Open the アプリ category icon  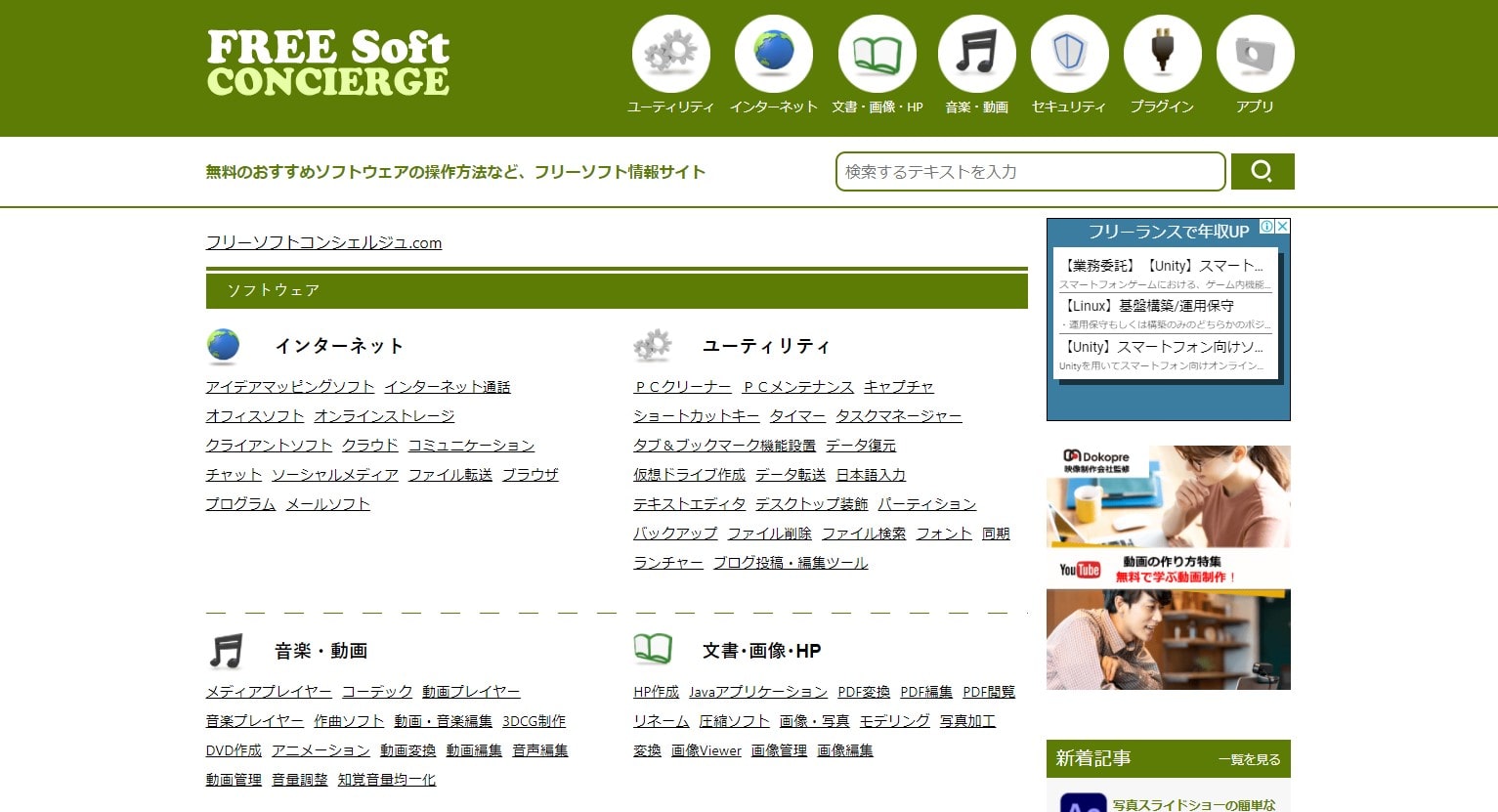click(1255, 54)
